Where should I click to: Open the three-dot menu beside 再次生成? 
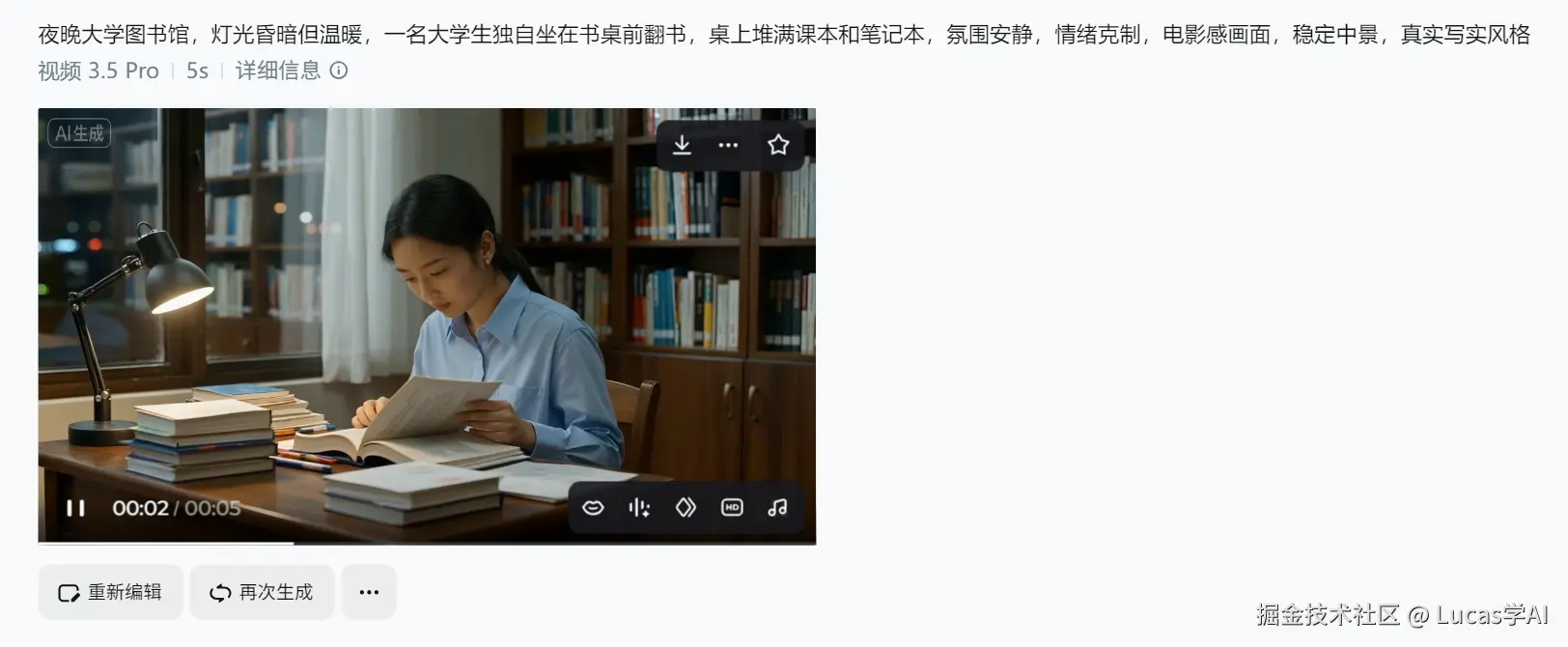point(369,592)
